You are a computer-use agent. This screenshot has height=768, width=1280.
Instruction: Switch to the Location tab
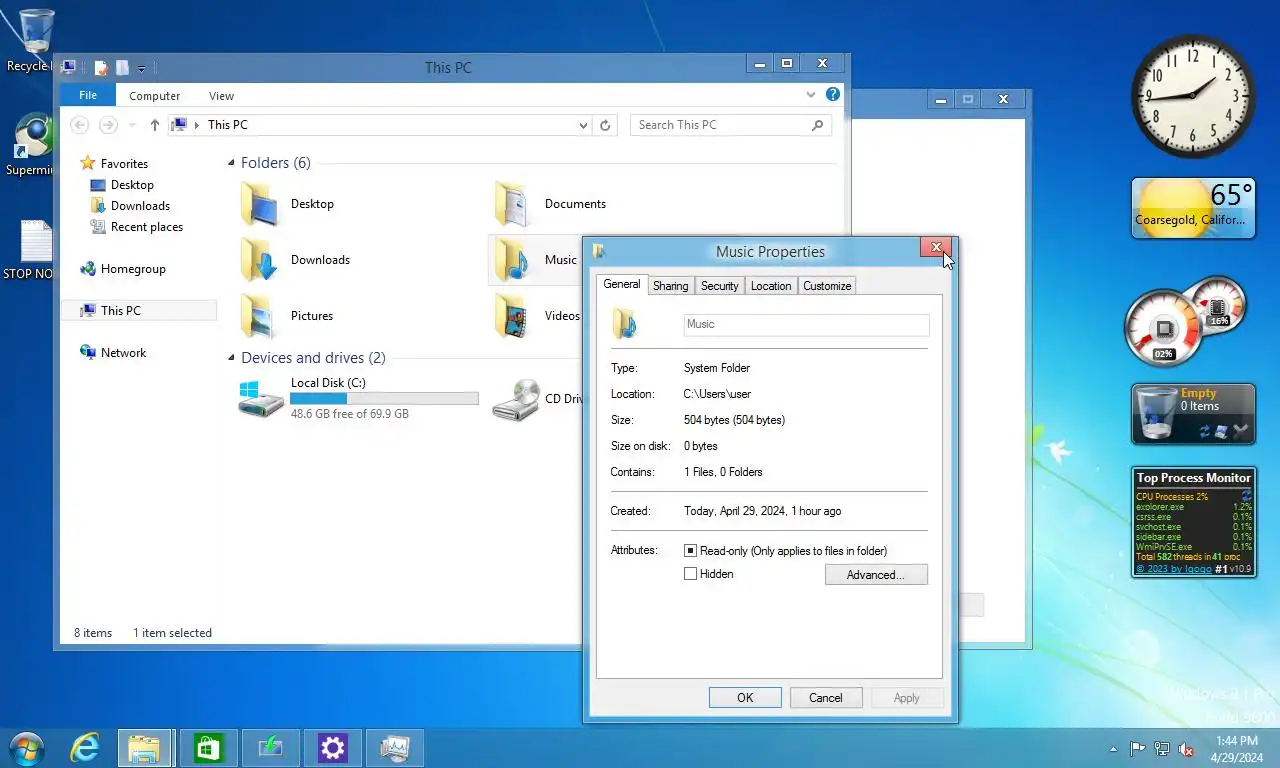point(771,286)
